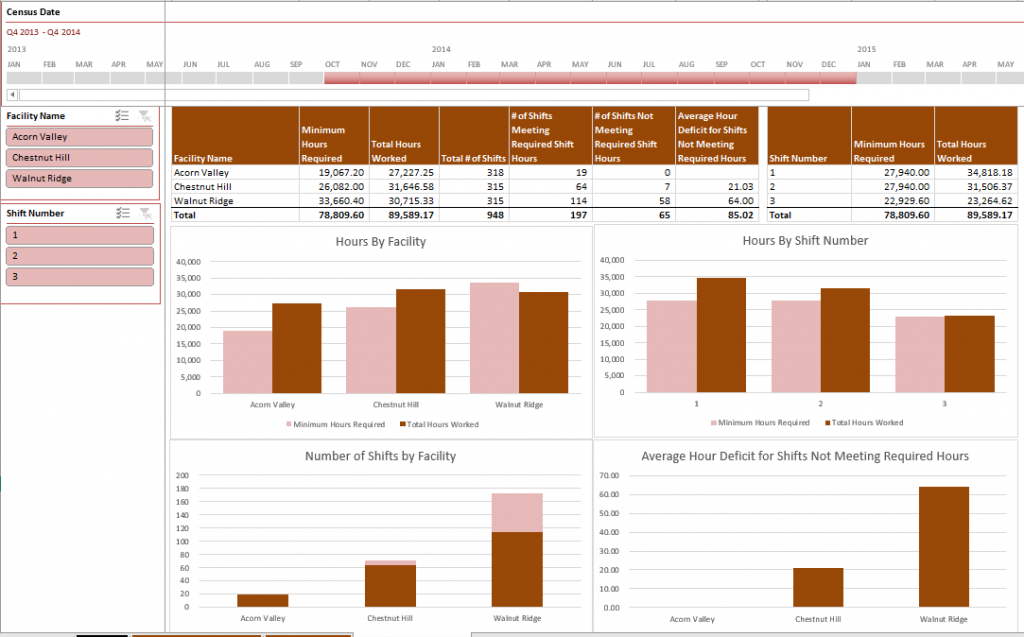1024x637 pixels.
Task: Click the Total row in the facility pivot table
Action: [x=200, y=213]
